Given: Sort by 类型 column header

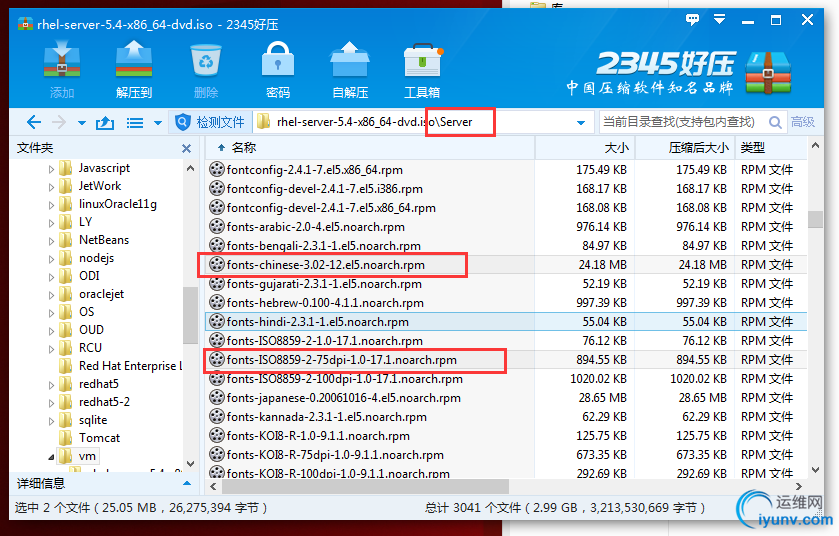Looking at the screenshot, I should click(x=771, y=148).
